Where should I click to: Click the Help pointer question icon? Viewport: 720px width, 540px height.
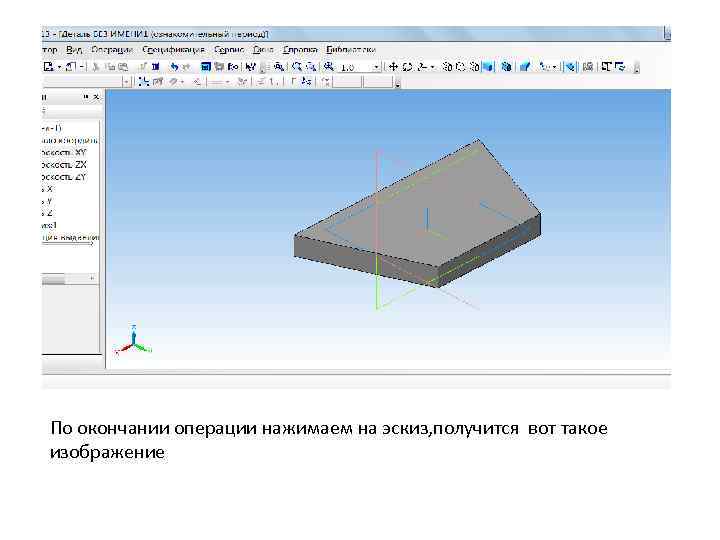[x=250, y=67]
